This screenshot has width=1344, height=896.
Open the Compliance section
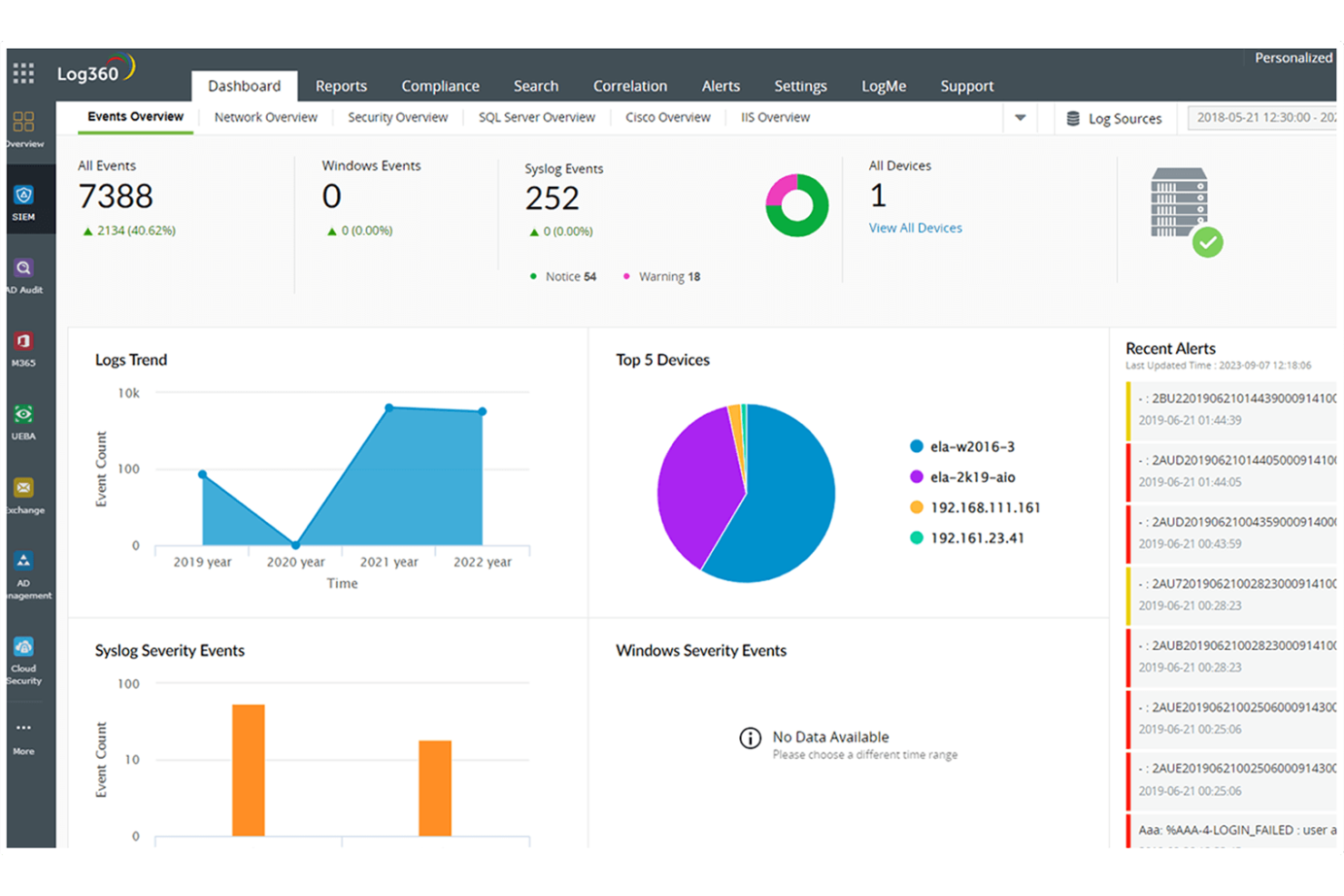tap(440, 86)
